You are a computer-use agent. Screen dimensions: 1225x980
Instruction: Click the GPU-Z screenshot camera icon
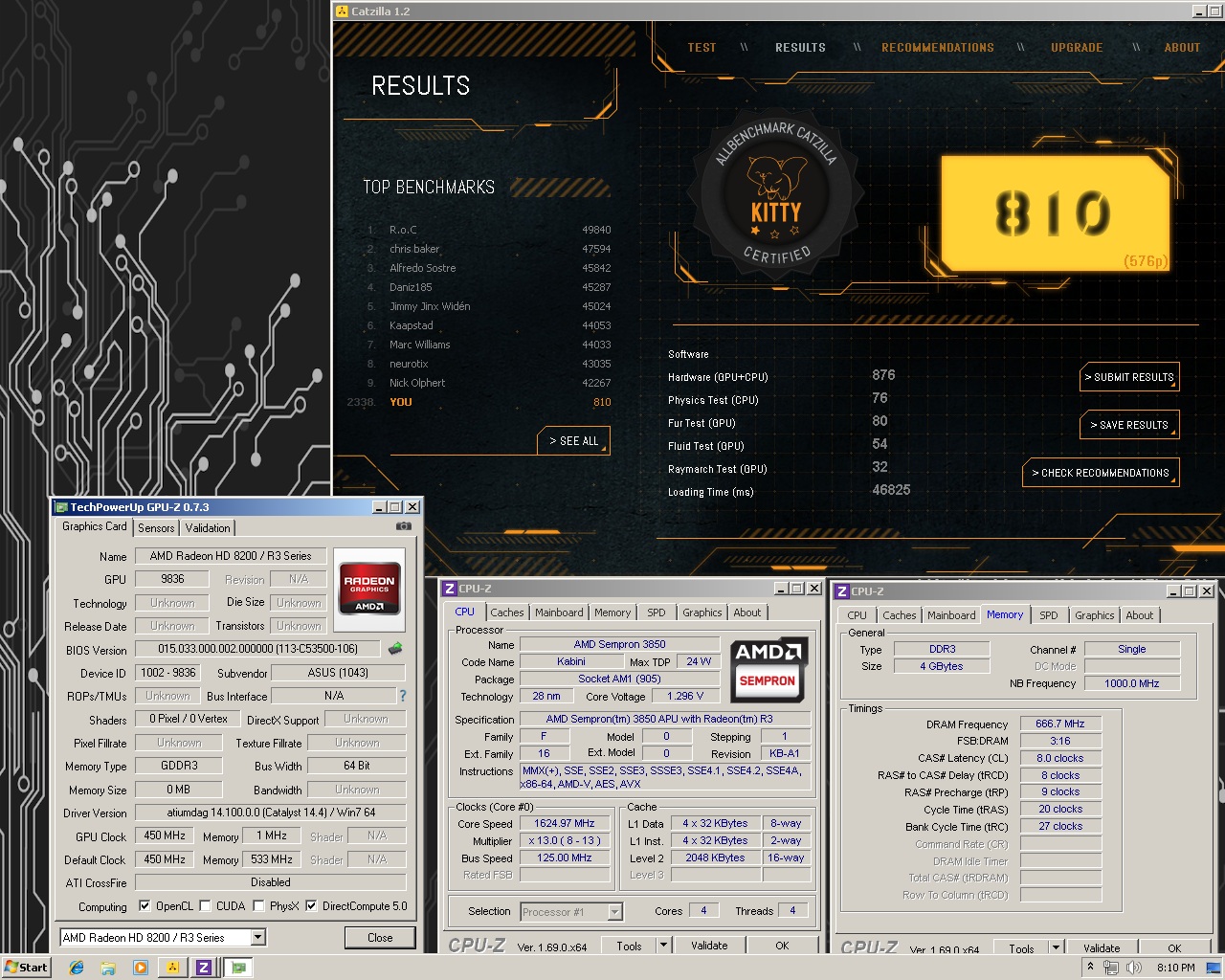click(404, 526)
